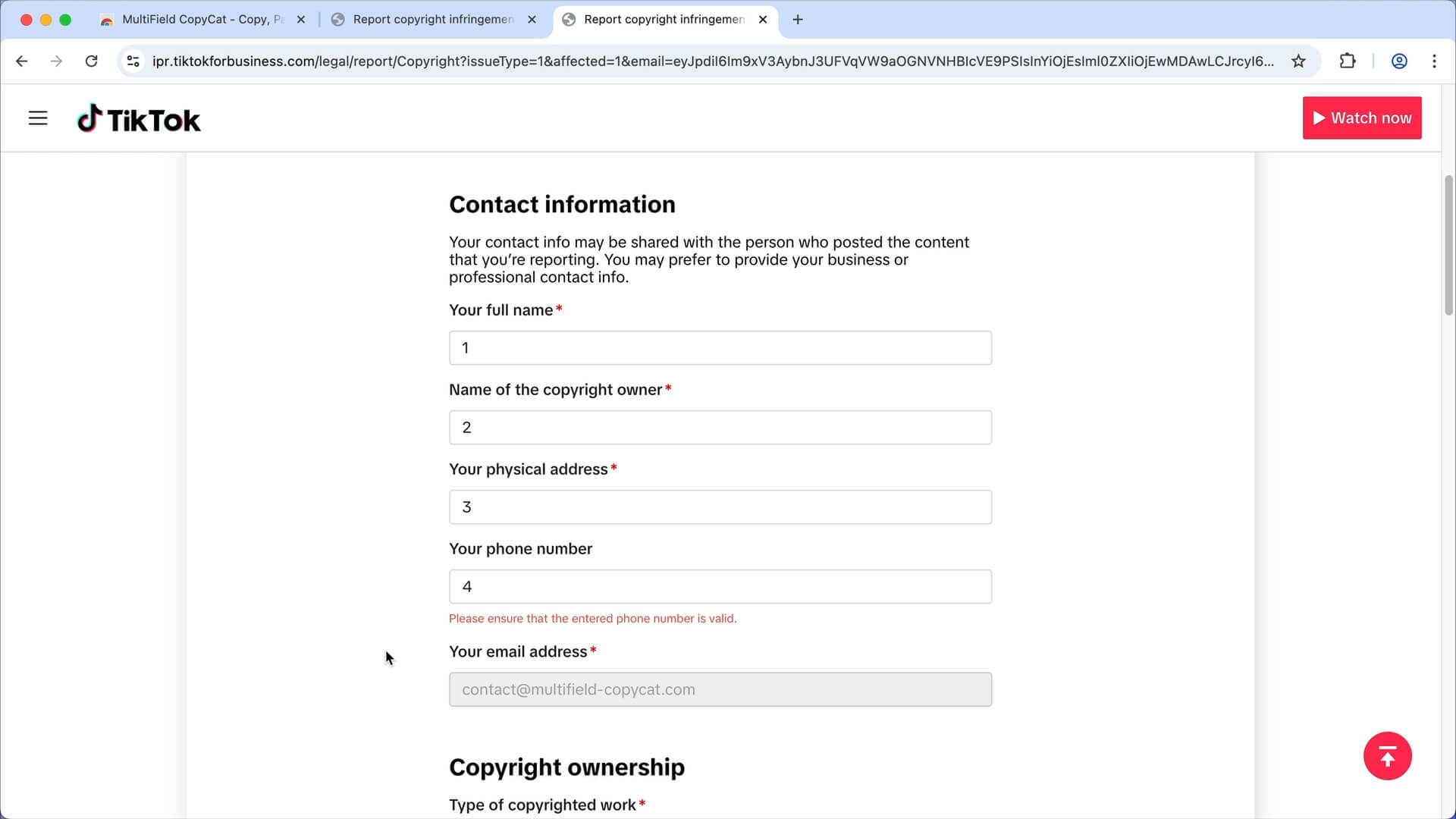1456x819 pixels.
Task: Open the browser's hamburger navigation menu
Action: pos(38,118)
